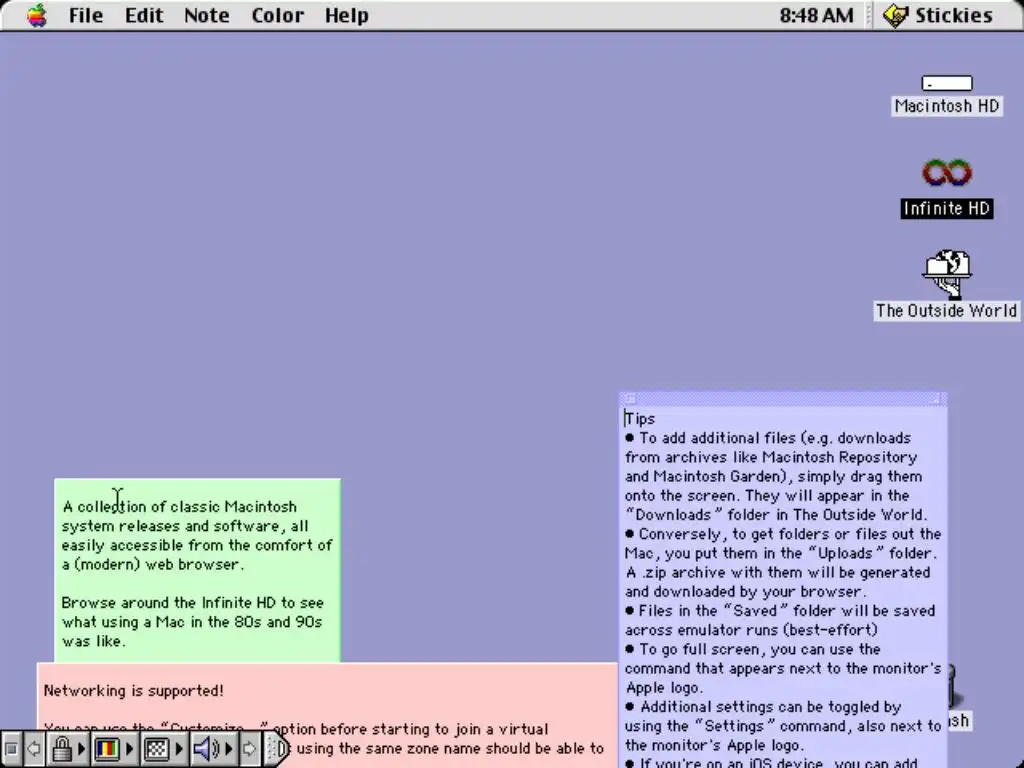Image resolution: width=1024 pixels, height=768 pixels.
Task: Click the "Files in the Saved folder" bullet line
Action: pos(780,611)
